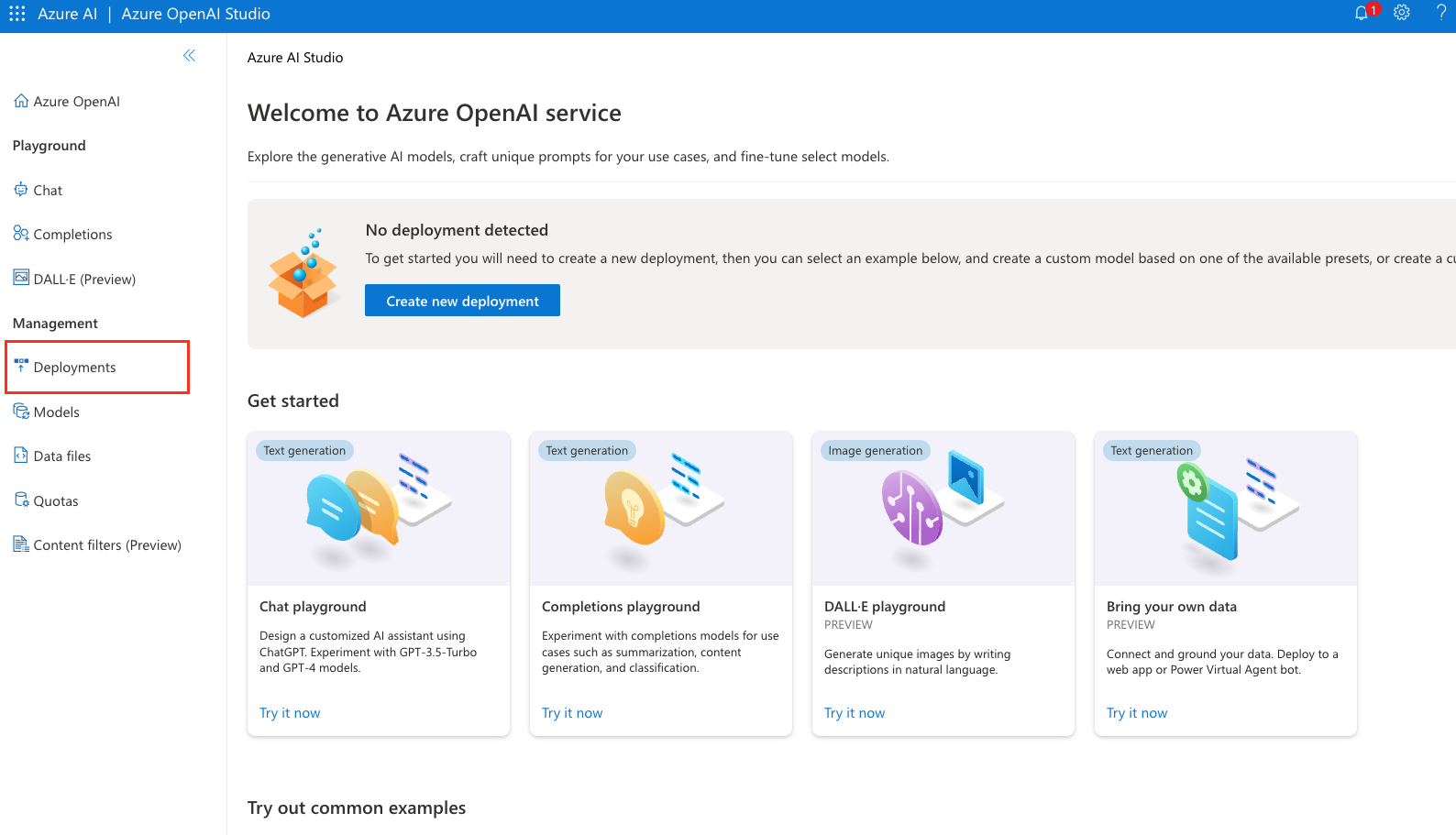Screen dimensions: 1456x835
Task: Click the Bring your own data title
Action: pyautogui.click(x=1172, y=607)
